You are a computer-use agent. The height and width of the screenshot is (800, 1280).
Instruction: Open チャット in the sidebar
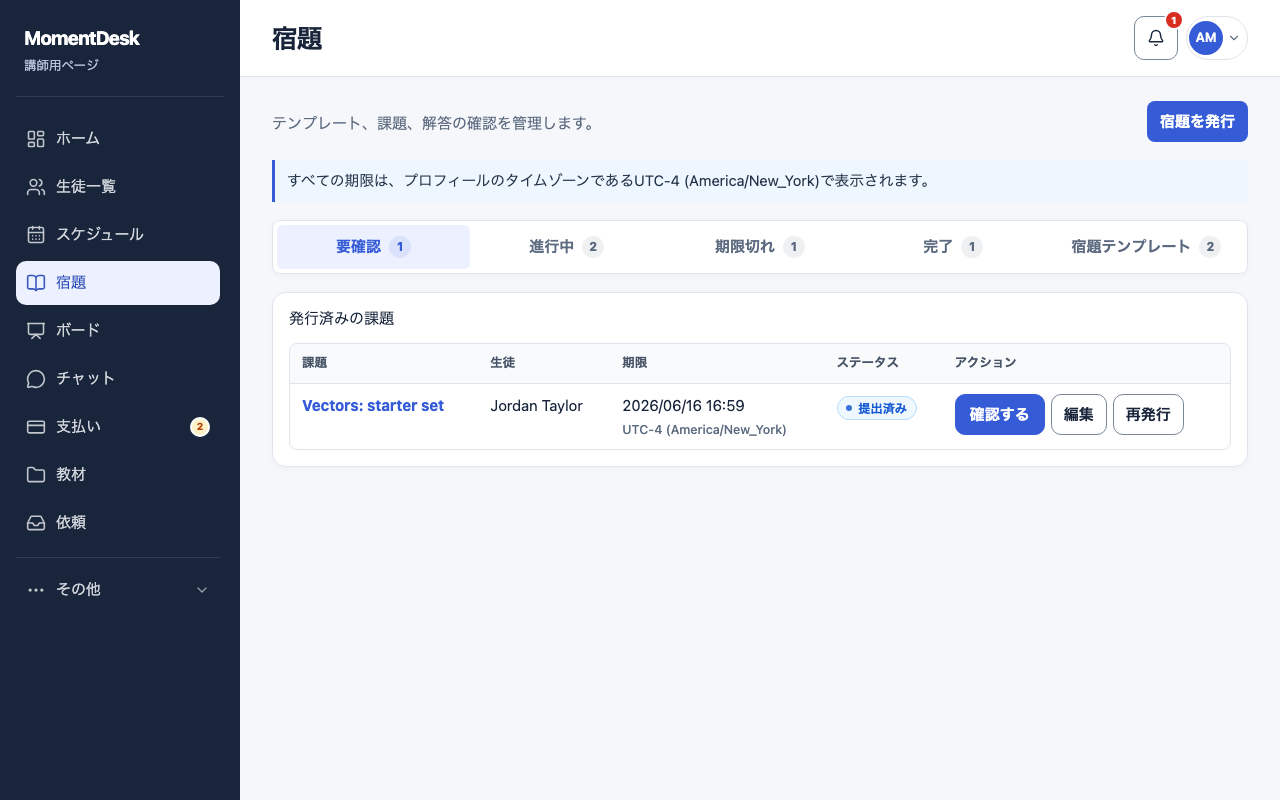point(118,379)
